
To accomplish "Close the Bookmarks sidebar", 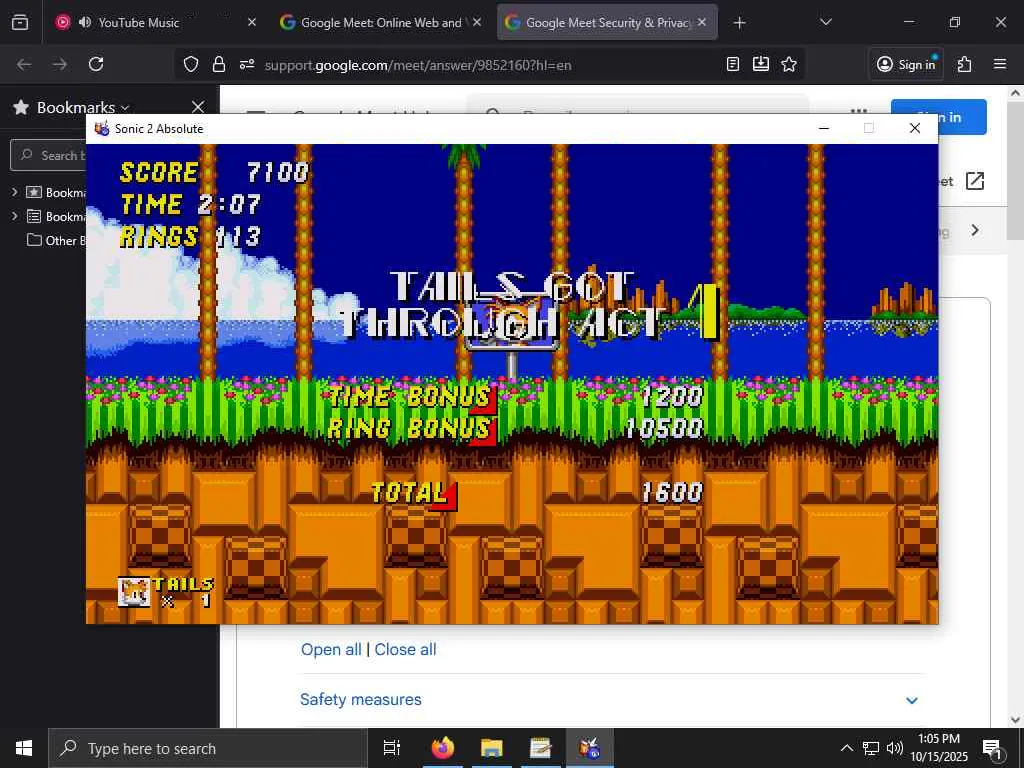I will click(x=198, y=107).
